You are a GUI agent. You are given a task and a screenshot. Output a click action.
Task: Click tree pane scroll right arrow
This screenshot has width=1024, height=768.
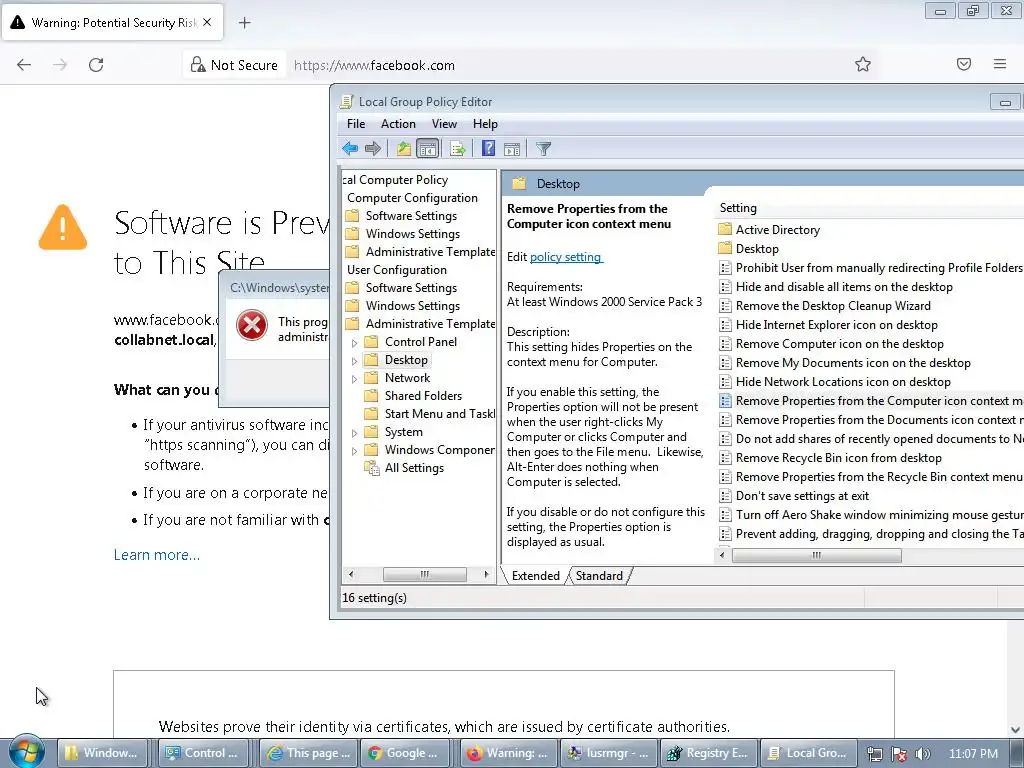pyautogui.click(x=487, y=575)
